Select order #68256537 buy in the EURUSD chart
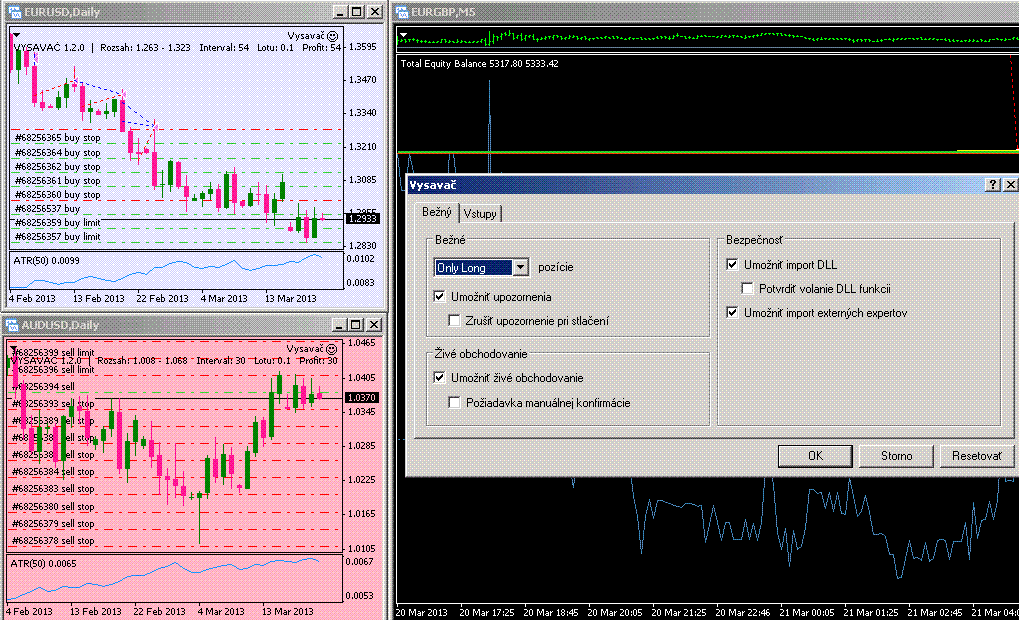1019x620 pixels. [x=47, y=209]
